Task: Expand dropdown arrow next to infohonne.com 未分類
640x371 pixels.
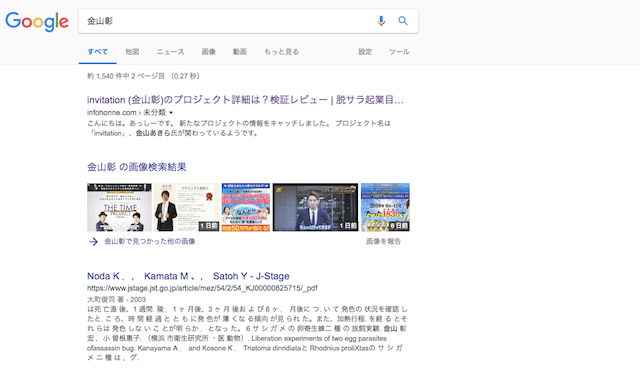Action: tap(171, 113)
